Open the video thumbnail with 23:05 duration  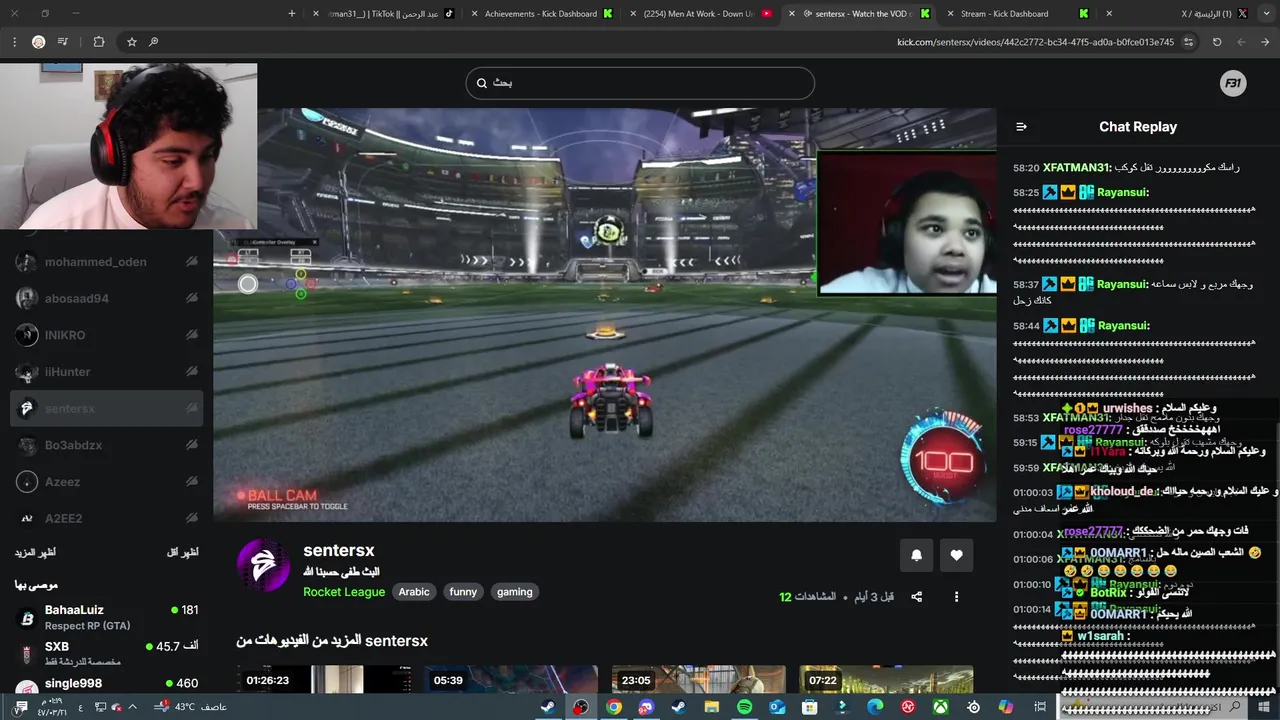click(698, 679)
